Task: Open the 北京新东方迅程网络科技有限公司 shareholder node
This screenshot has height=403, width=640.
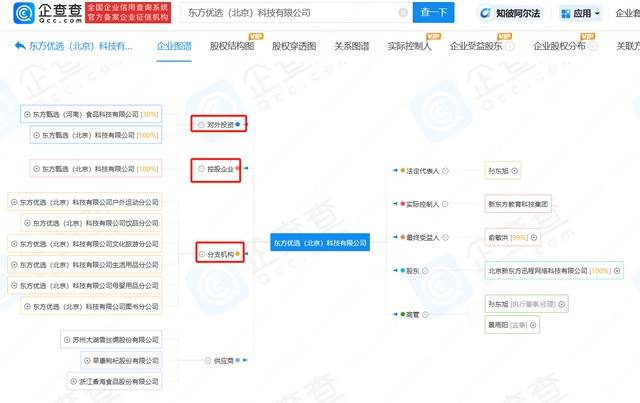Action: point(554,271)
